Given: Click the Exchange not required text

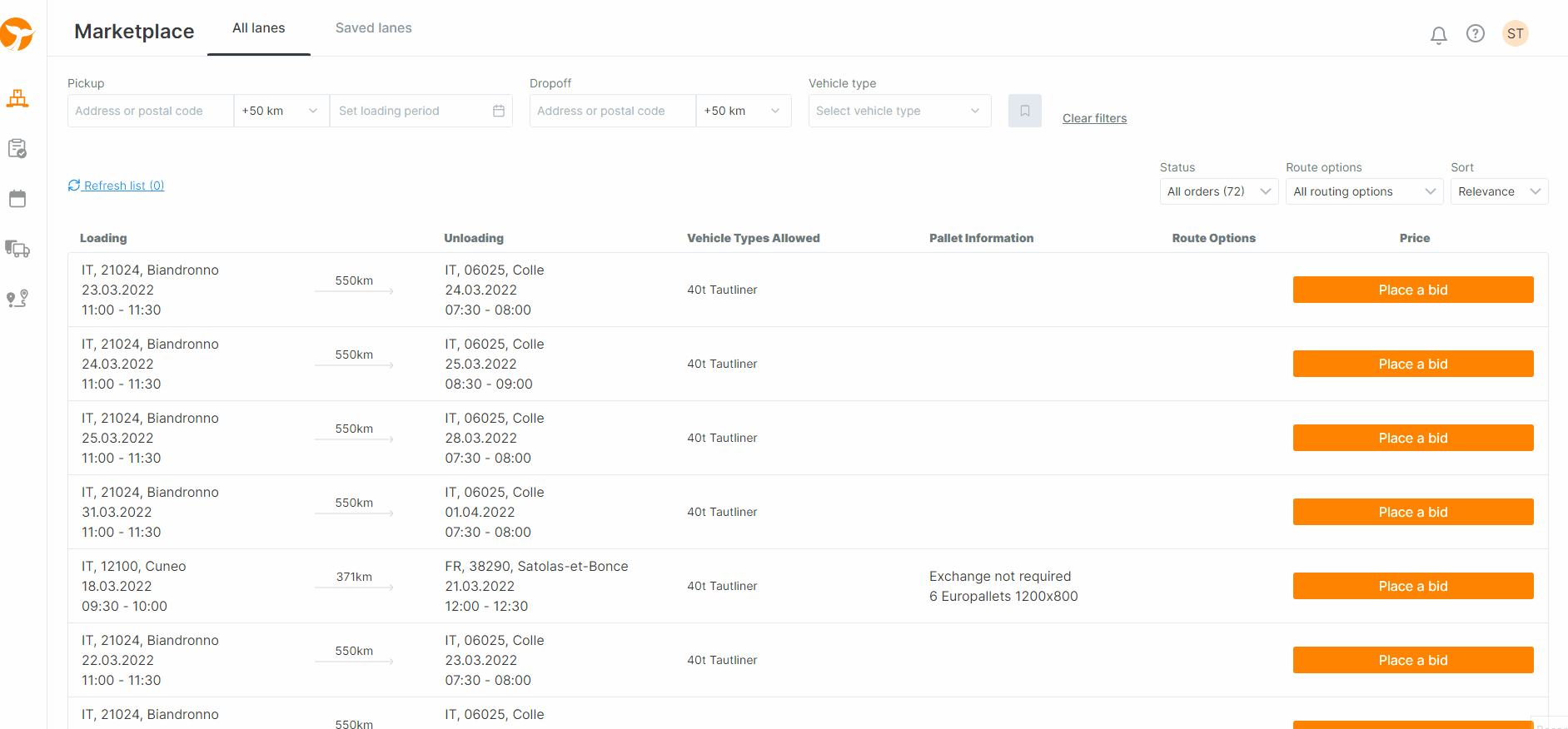Looking at the screenshot, I should click(x=1000, y=576).
